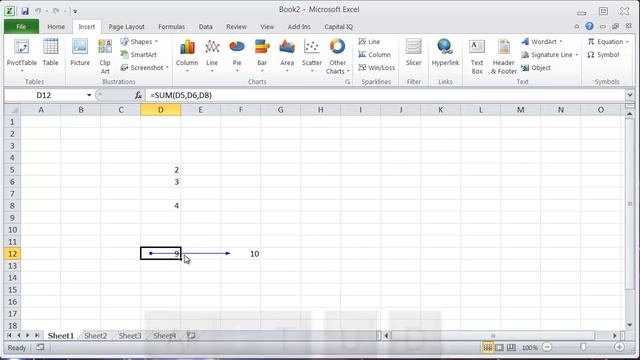The image size is (640, 360).
Task: Open the Add-Ins tab
Action: coord(299,27)
